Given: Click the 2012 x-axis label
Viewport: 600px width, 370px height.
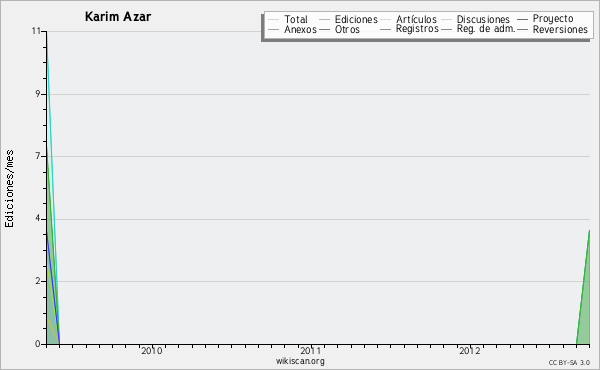Looking at the screenshot, I should pos(470,351).
